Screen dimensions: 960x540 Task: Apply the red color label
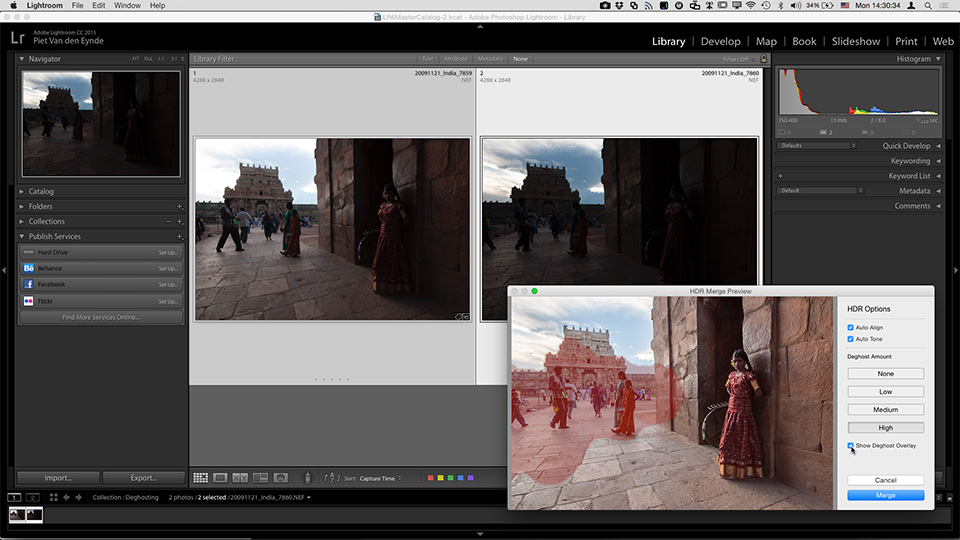point(430,478)
